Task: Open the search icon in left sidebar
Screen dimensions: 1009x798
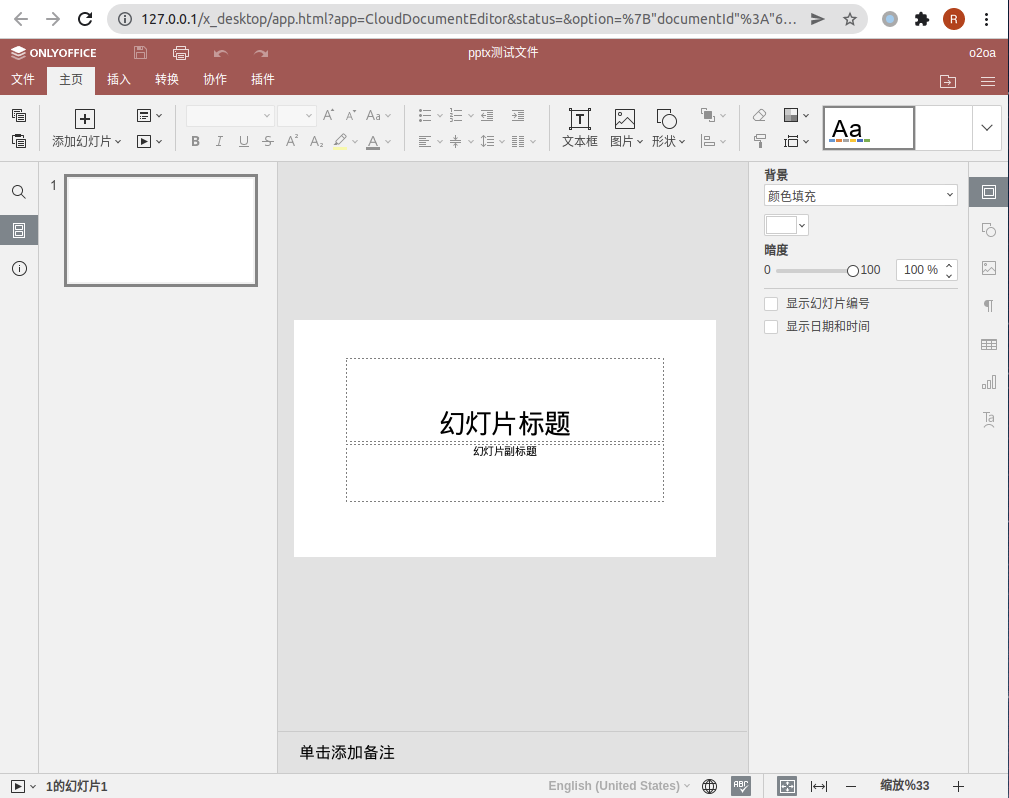Action: pos(19,192)
